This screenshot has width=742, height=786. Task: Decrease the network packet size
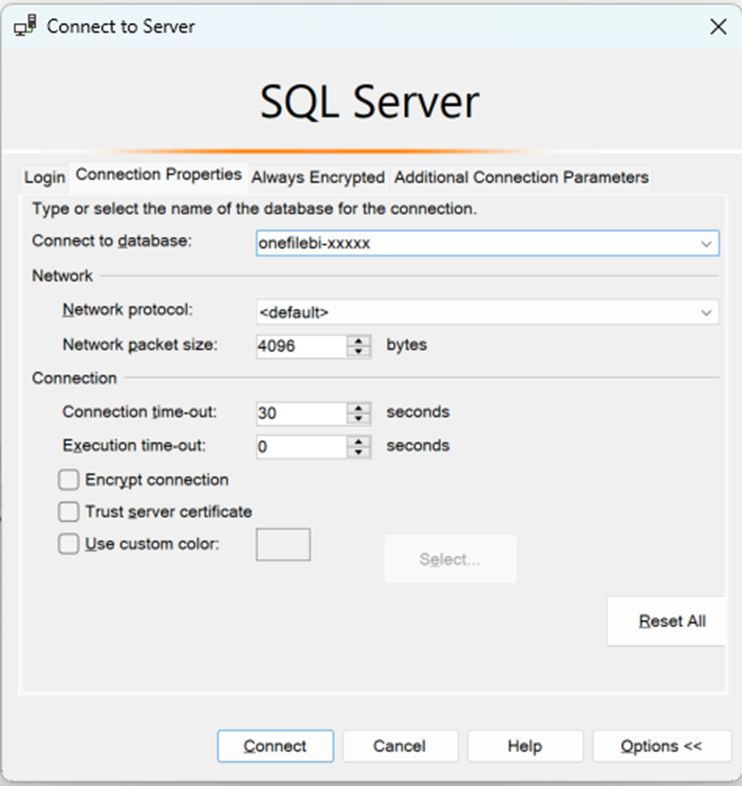[358, 351]
